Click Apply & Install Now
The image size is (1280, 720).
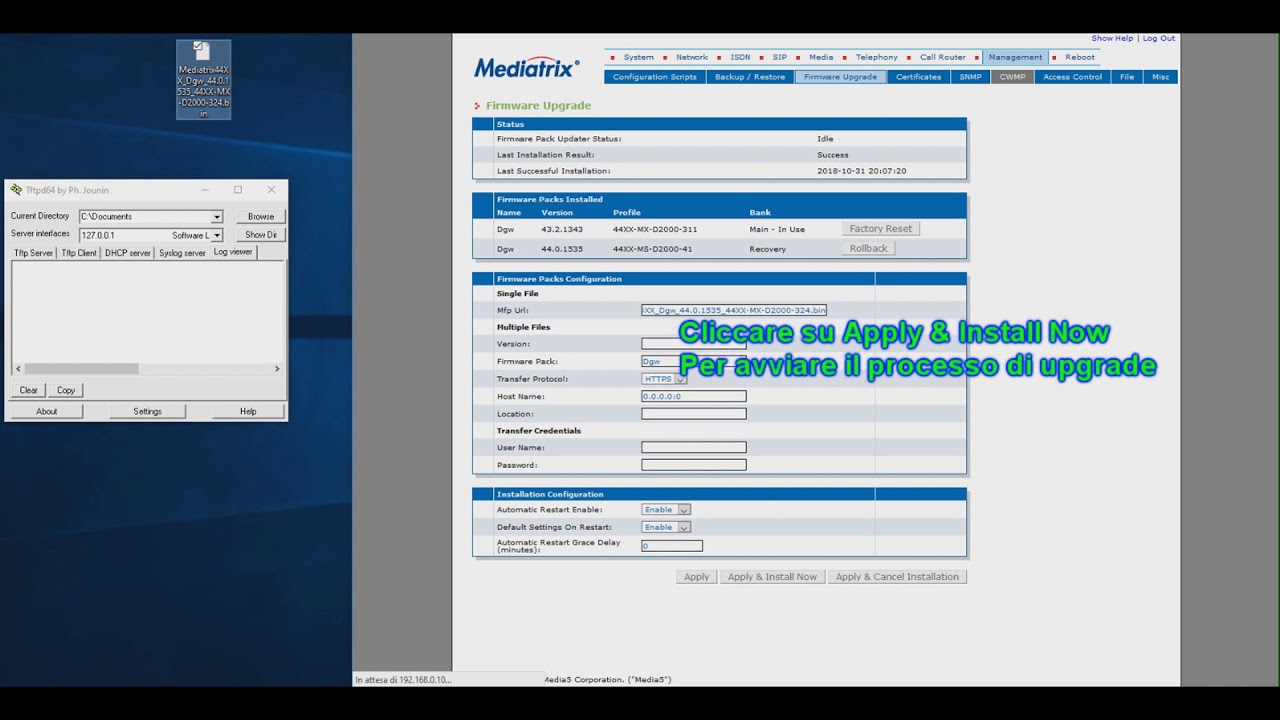pyautogui.click(x=772, y=577)
